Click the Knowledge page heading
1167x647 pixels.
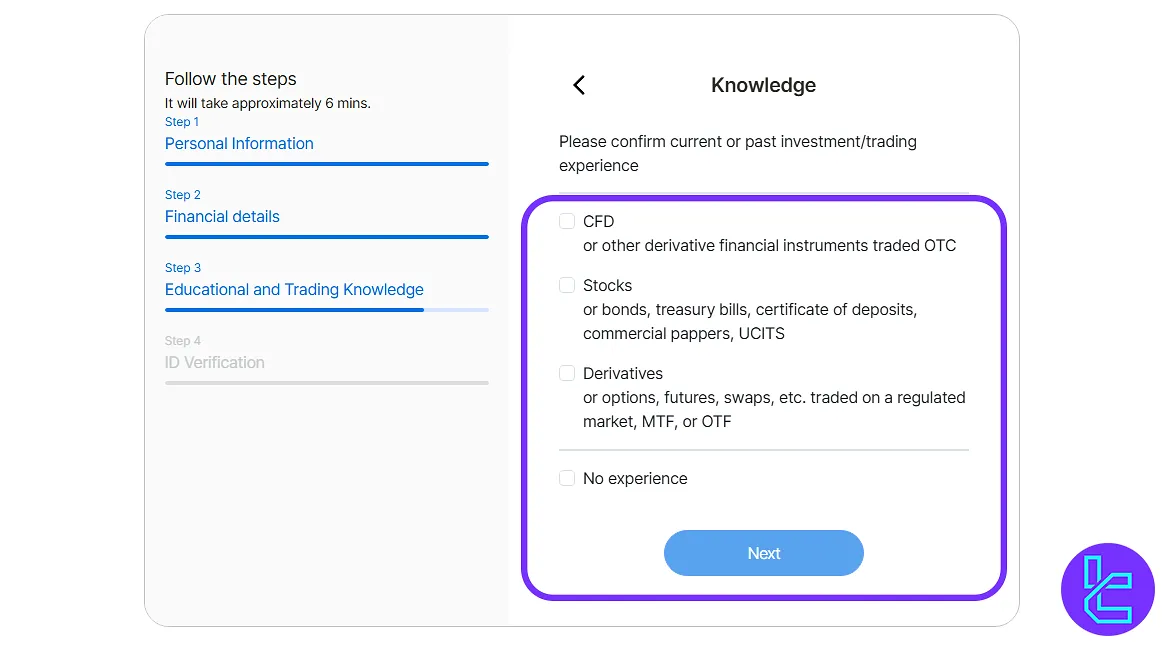(x=763, y=86)
